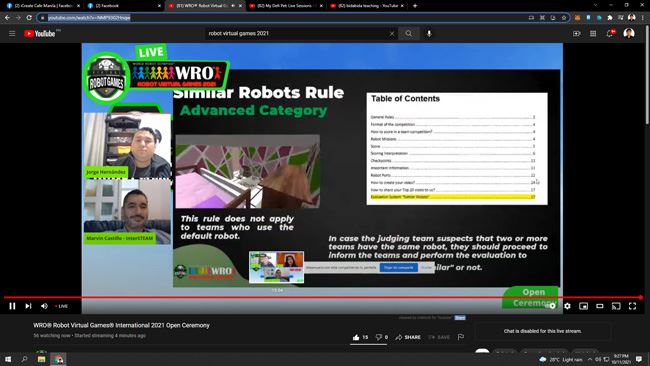Switch to My Deft Pet Live Sessions tab
This screenshot has height=366, width=650.
point(285,6)
